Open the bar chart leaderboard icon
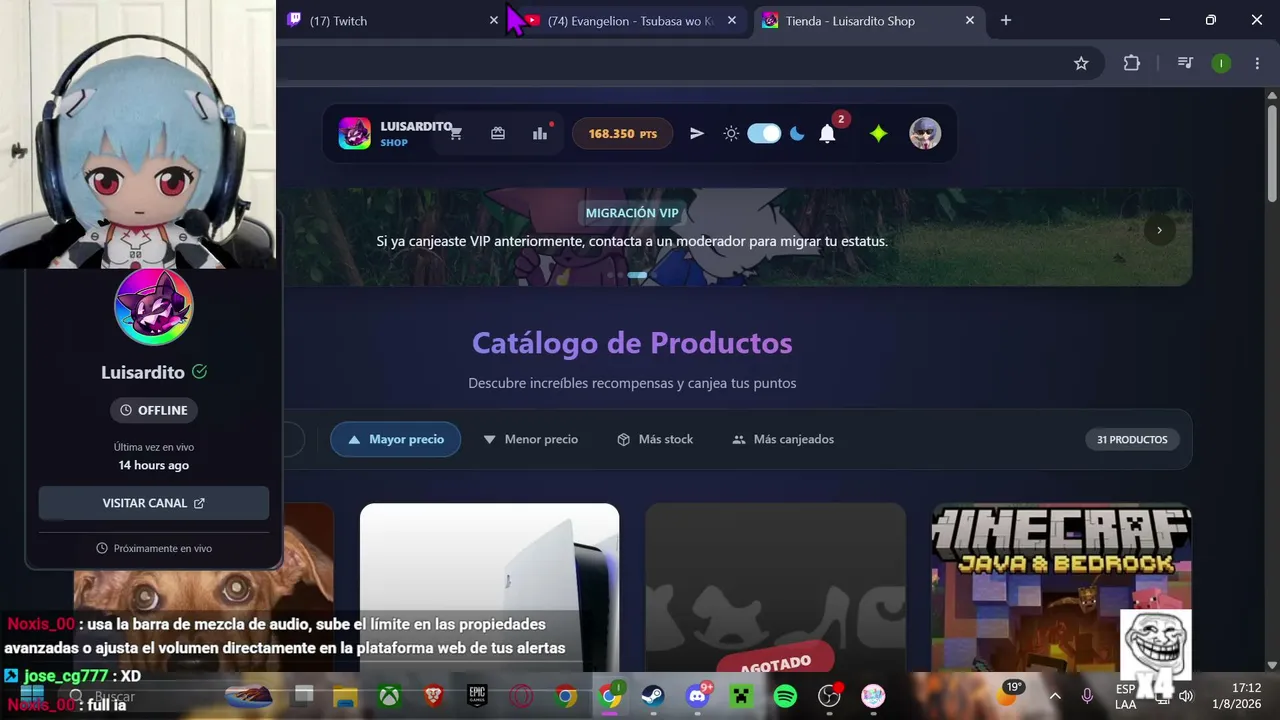The width and height of the screenshot is (1280, 720). pyautogui.click(x=540, y=134)
